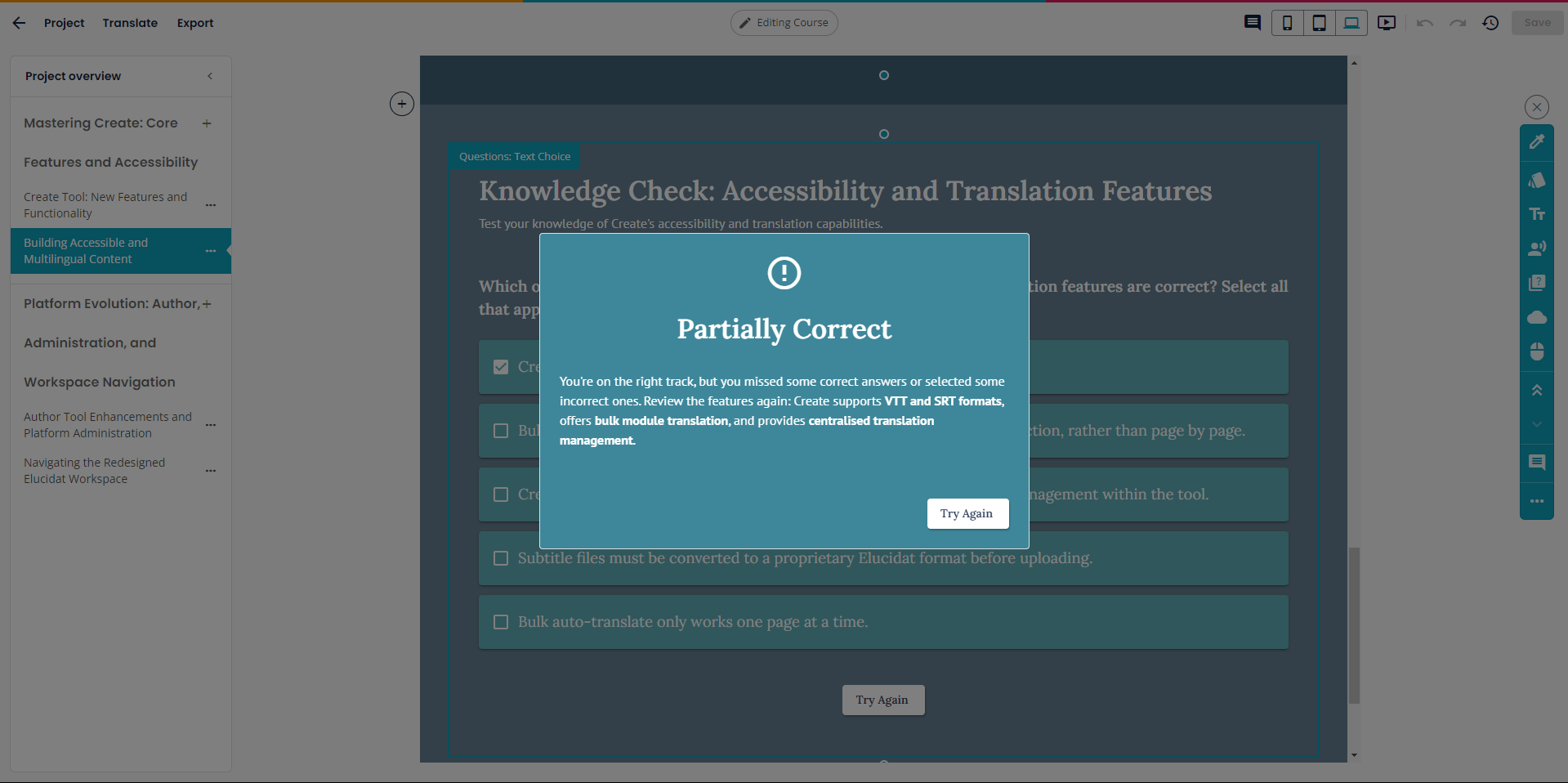Add page to Mastering Create: Core section
This screenshot has width=1568, height=783.
click(207, 123)
